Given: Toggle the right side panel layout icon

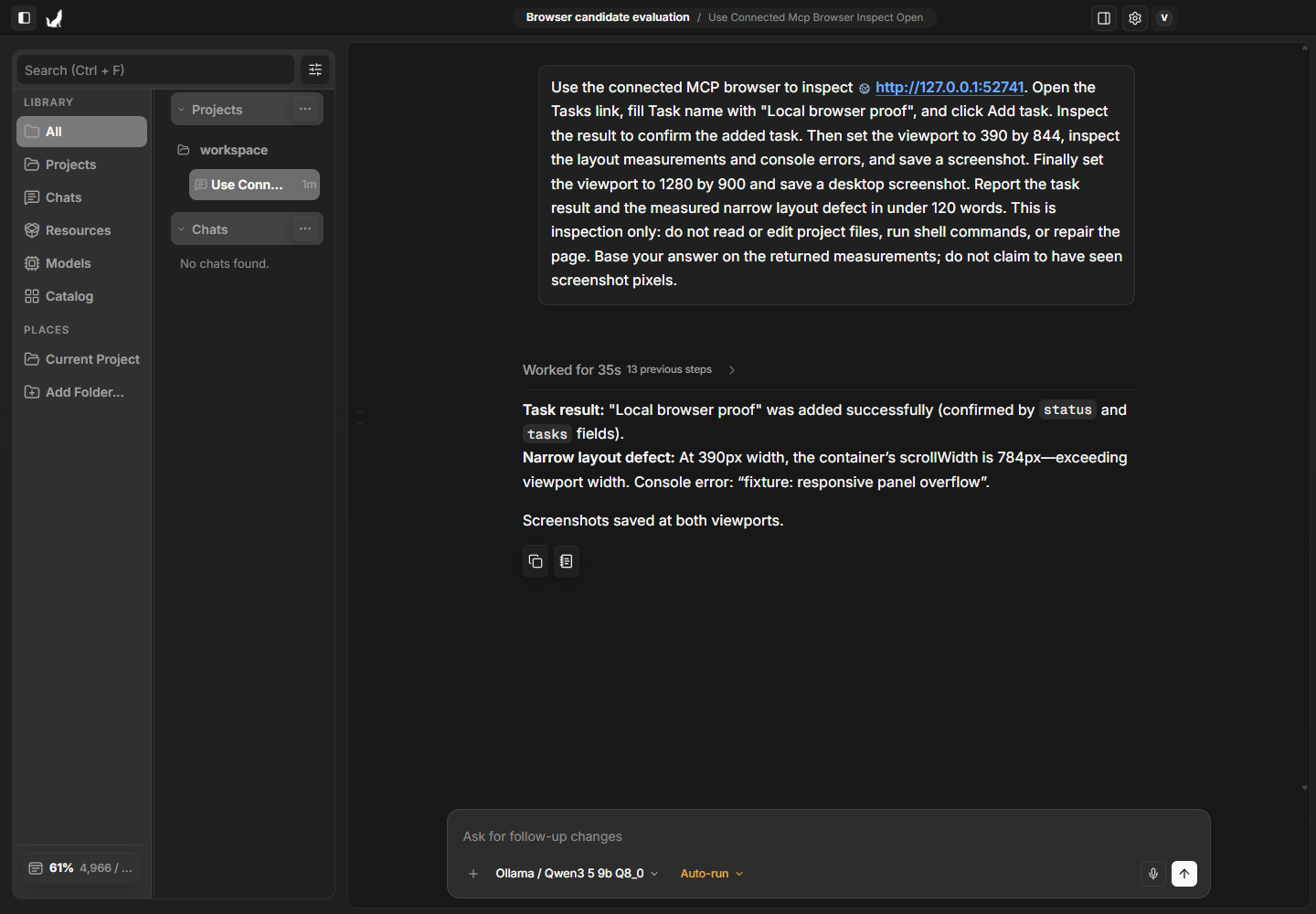Looking at the screenshot, I should pyautogui.click(x=1104, y=17).
